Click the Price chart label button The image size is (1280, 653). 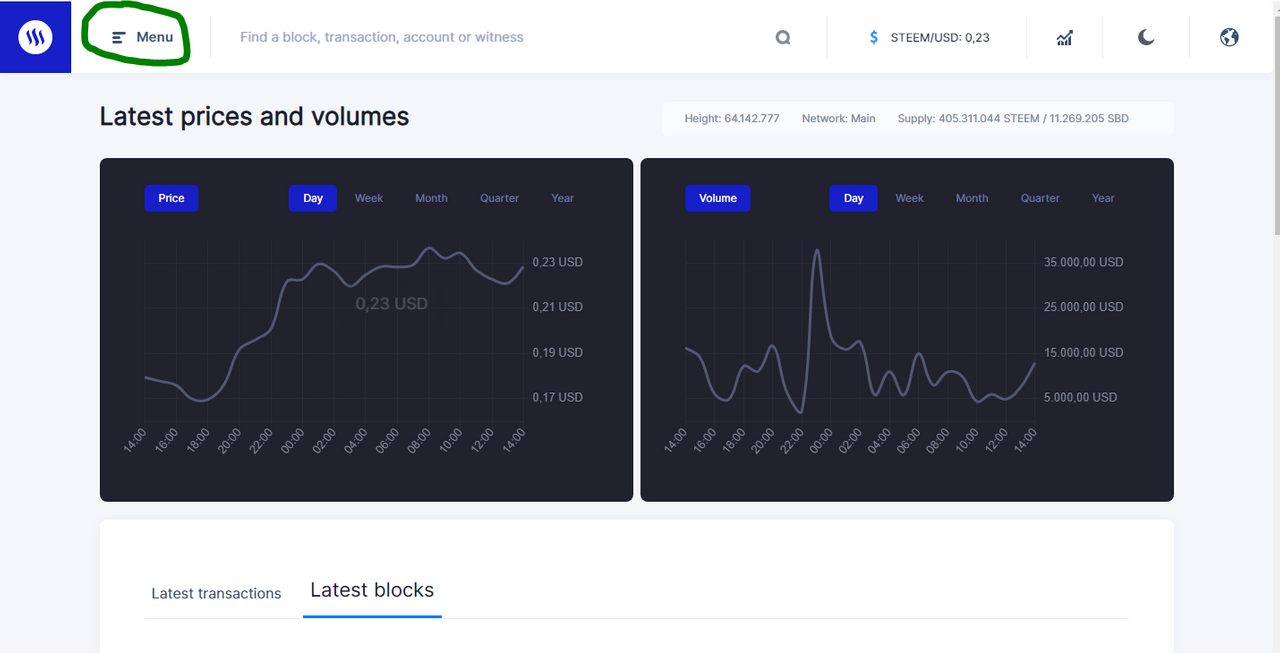(171, 198)
